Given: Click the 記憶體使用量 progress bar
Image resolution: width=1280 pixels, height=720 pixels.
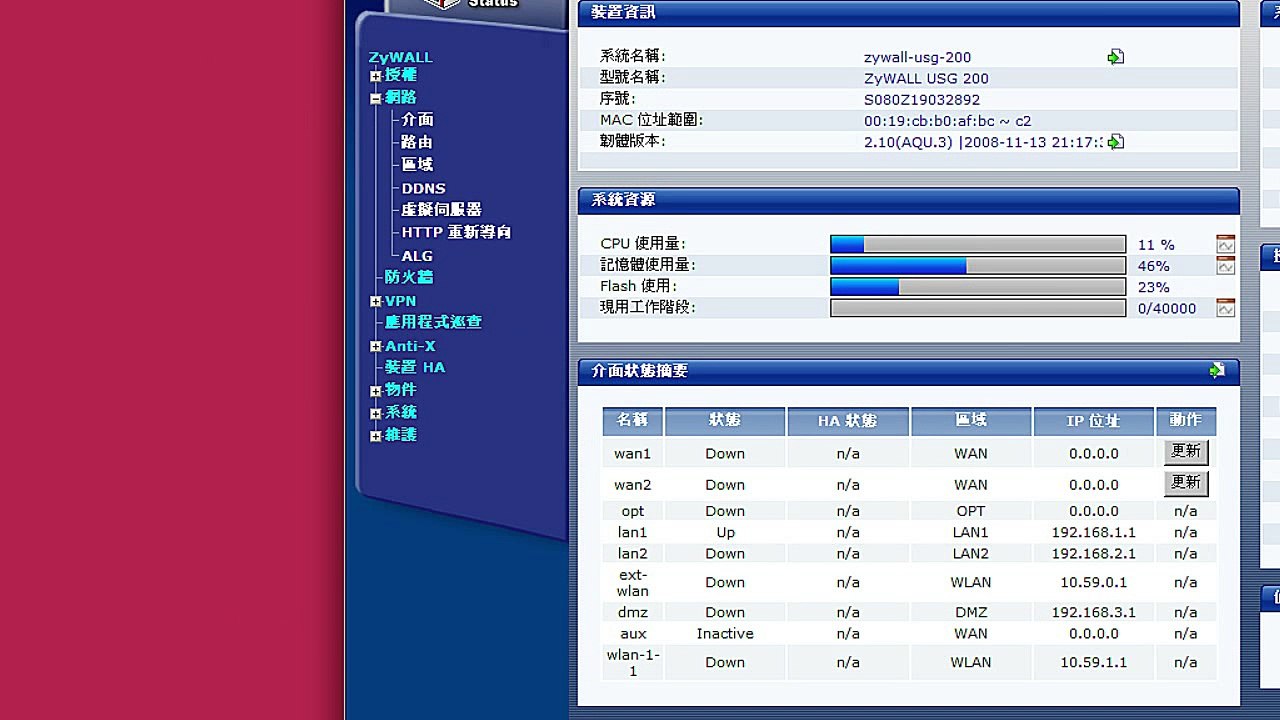Looking at the screenshot, I should point(978,266).
